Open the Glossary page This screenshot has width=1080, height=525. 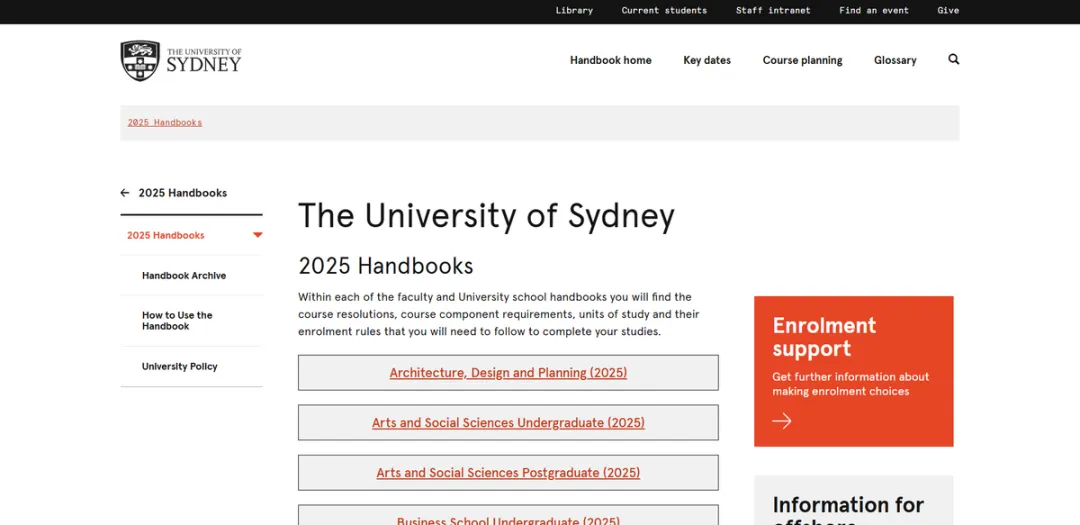coord(895,60)
